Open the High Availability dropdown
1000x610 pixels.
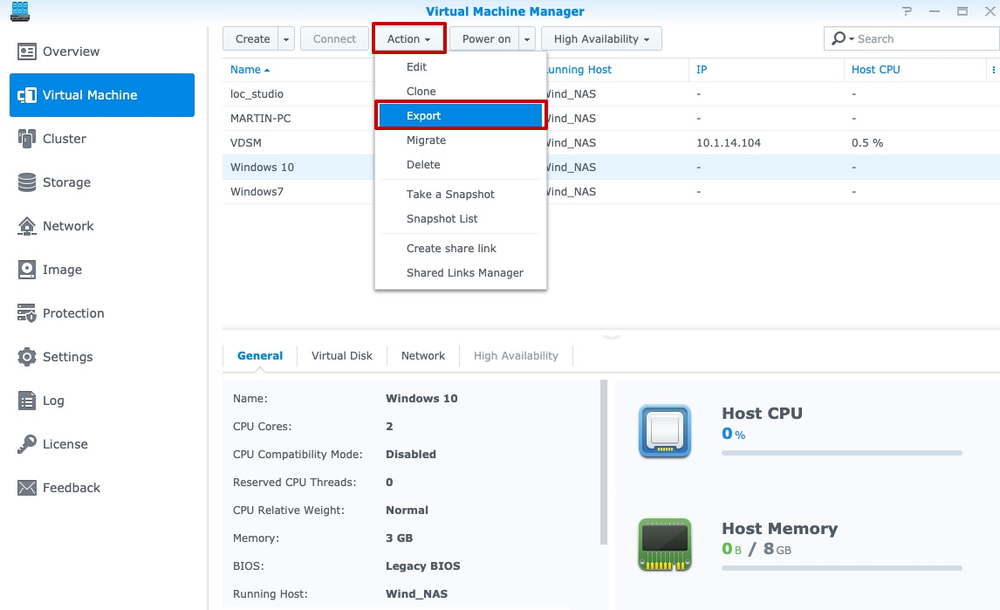[601, 38]
